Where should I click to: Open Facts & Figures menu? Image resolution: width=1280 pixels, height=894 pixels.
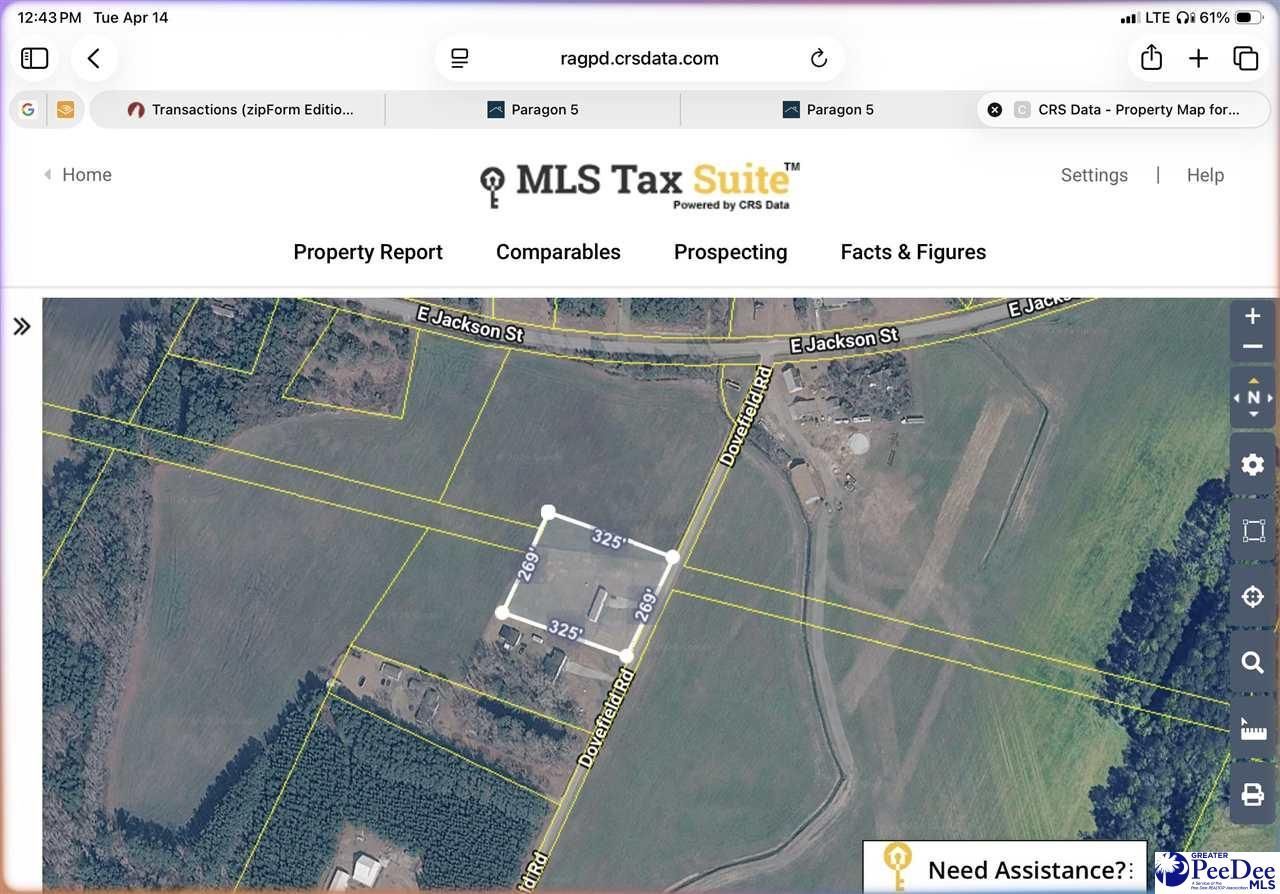click(913, 252)
